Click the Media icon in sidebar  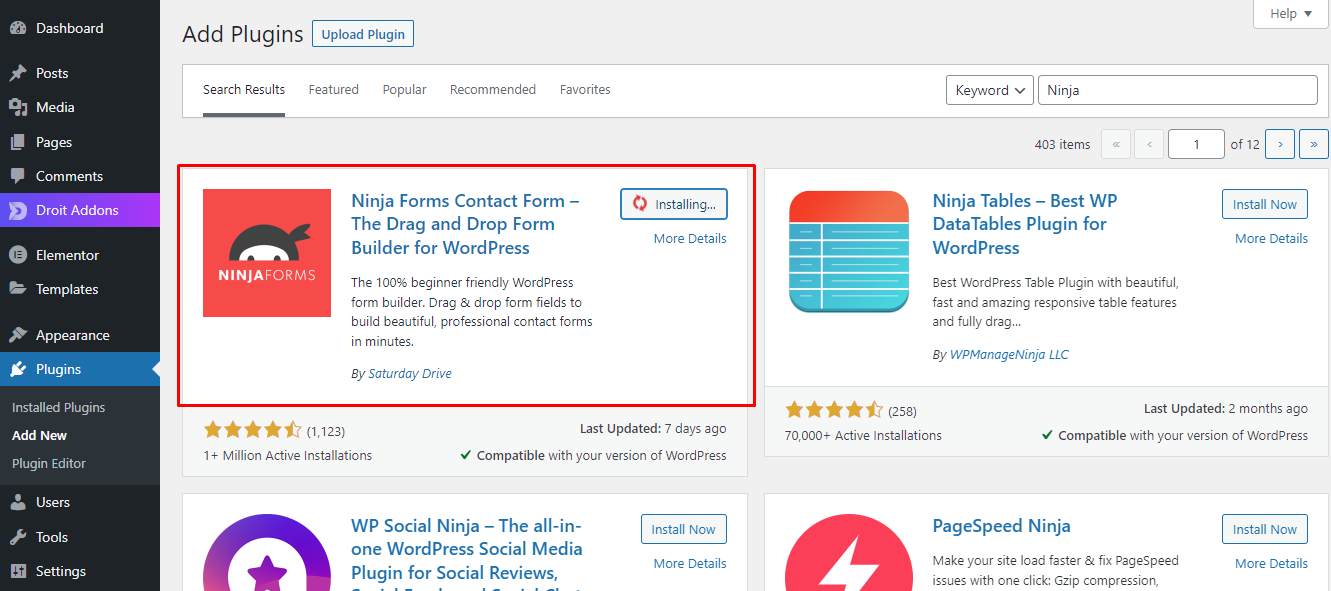point(18,107)
